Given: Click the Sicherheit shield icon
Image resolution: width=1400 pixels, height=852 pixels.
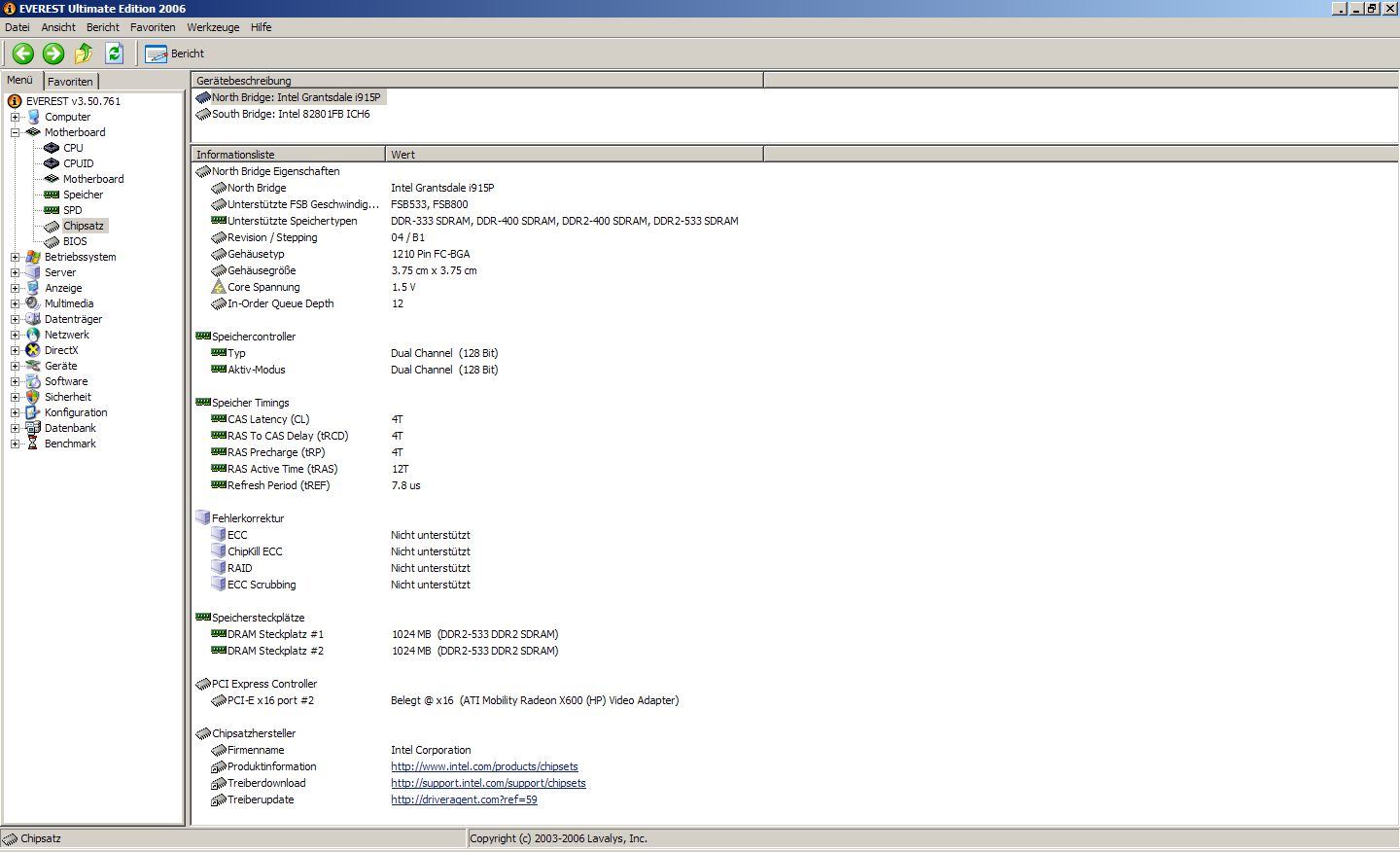Looking at the screenshot, I should (33, 397).
